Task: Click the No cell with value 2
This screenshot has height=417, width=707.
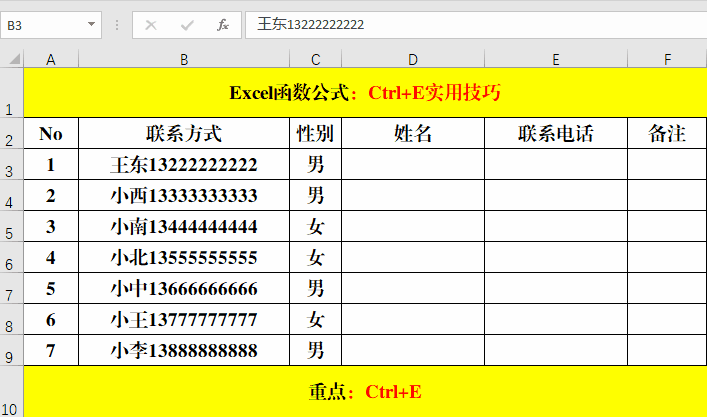Action: [x=51, y=196]
